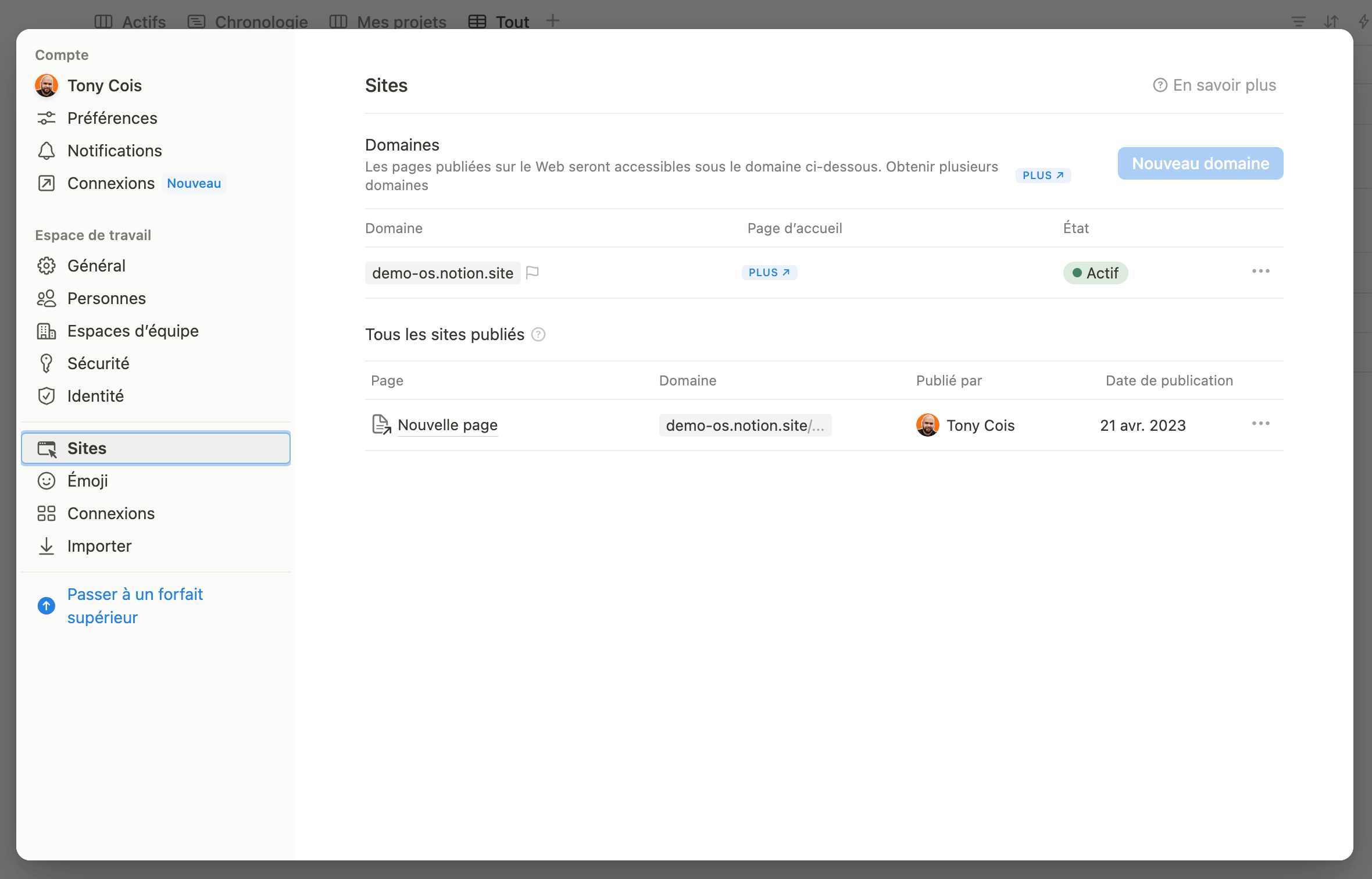Select the Préférences sliders icon
Image resolution: width=1372 pixels, height=879 pixels.
coord(47,118)
